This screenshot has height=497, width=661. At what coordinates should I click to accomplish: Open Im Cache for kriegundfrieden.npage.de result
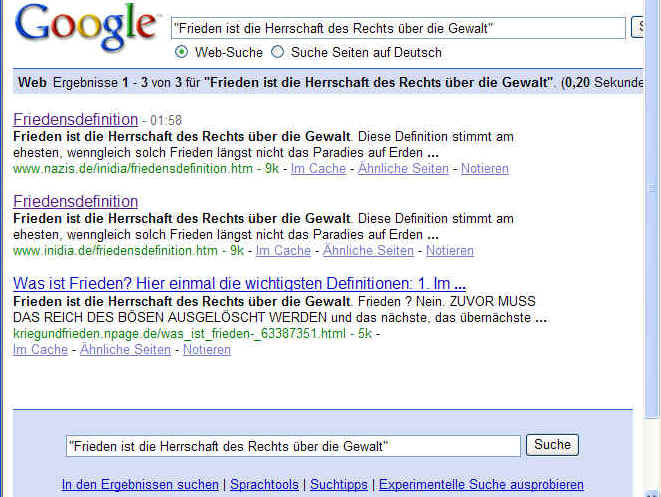[x=40, y=349]
